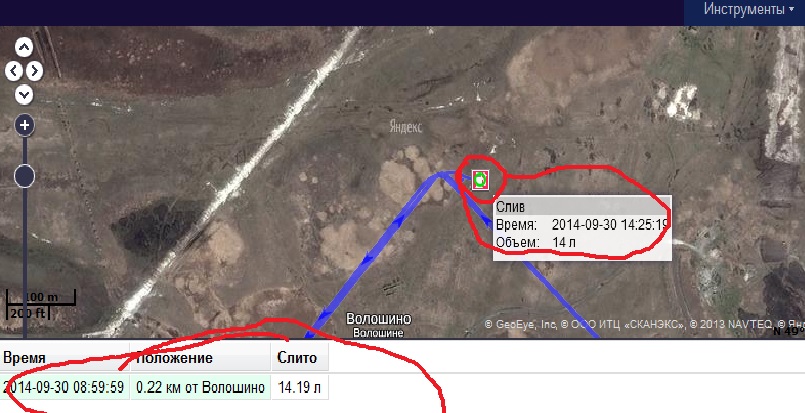Click the Яндекс watermark on map
Image resolution: width=805 pixels, height=413 pixels.
tap(406, 127)
